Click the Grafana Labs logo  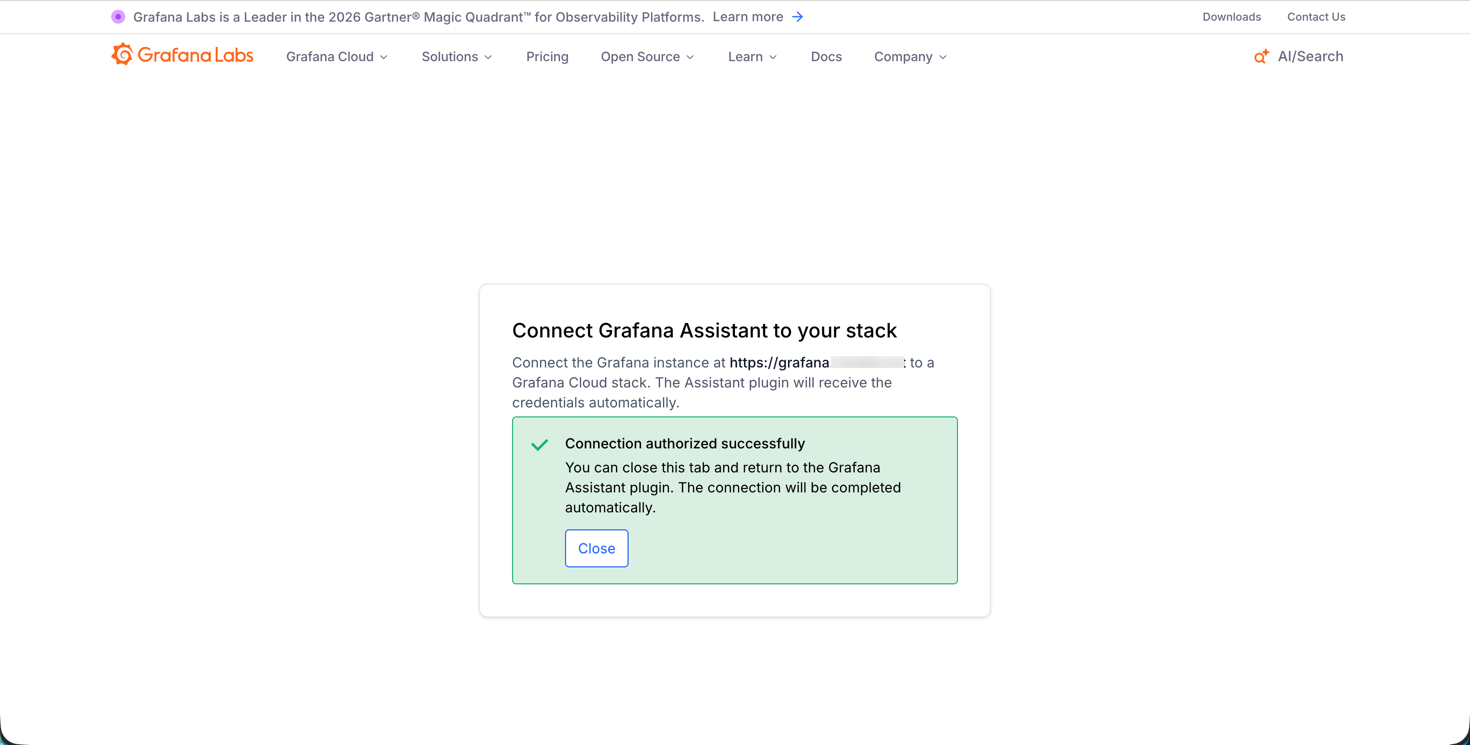pos(182,55)
